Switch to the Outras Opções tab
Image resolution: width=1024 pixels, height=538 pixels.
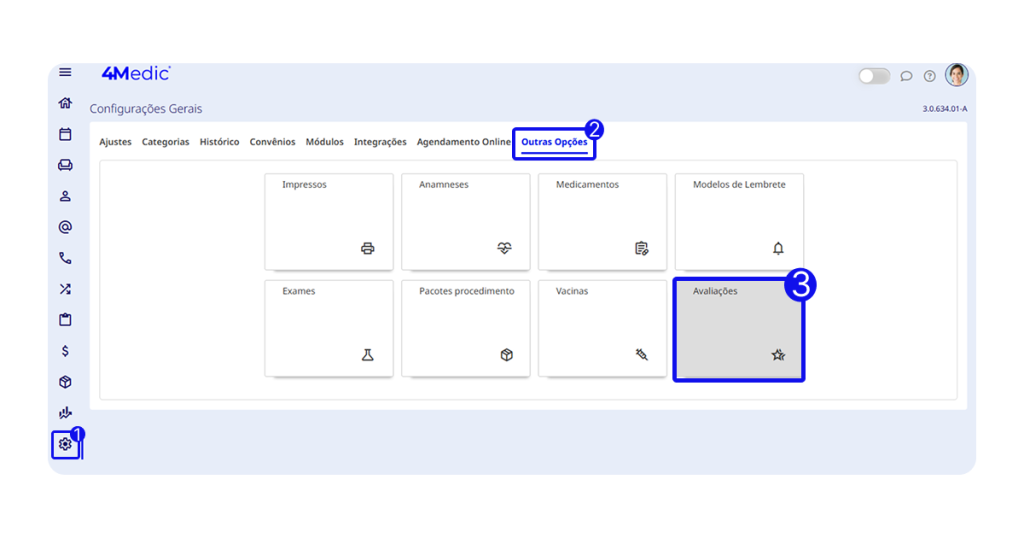click(x=554, y=142)
